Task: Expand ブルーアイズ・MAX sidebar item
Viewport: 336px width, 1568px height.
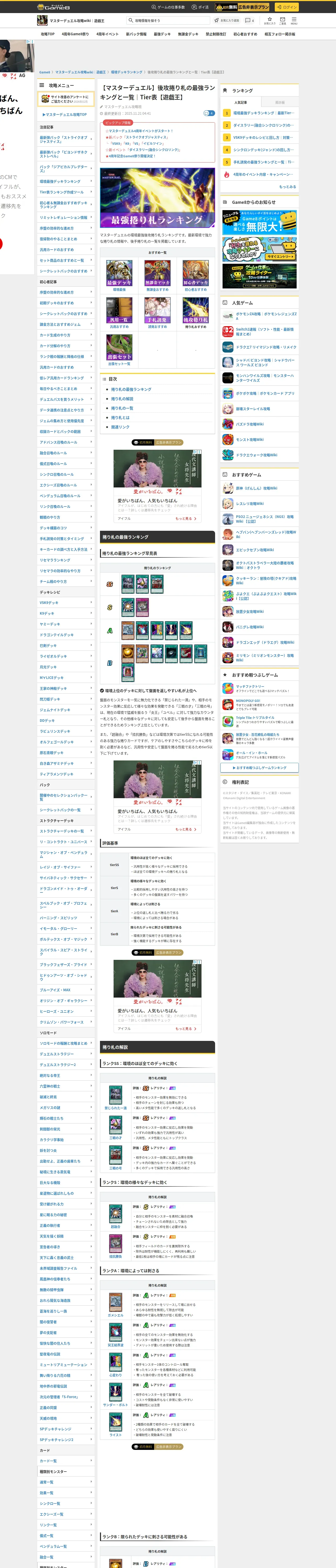Action: pyautogui.click(x=66, y=990)
